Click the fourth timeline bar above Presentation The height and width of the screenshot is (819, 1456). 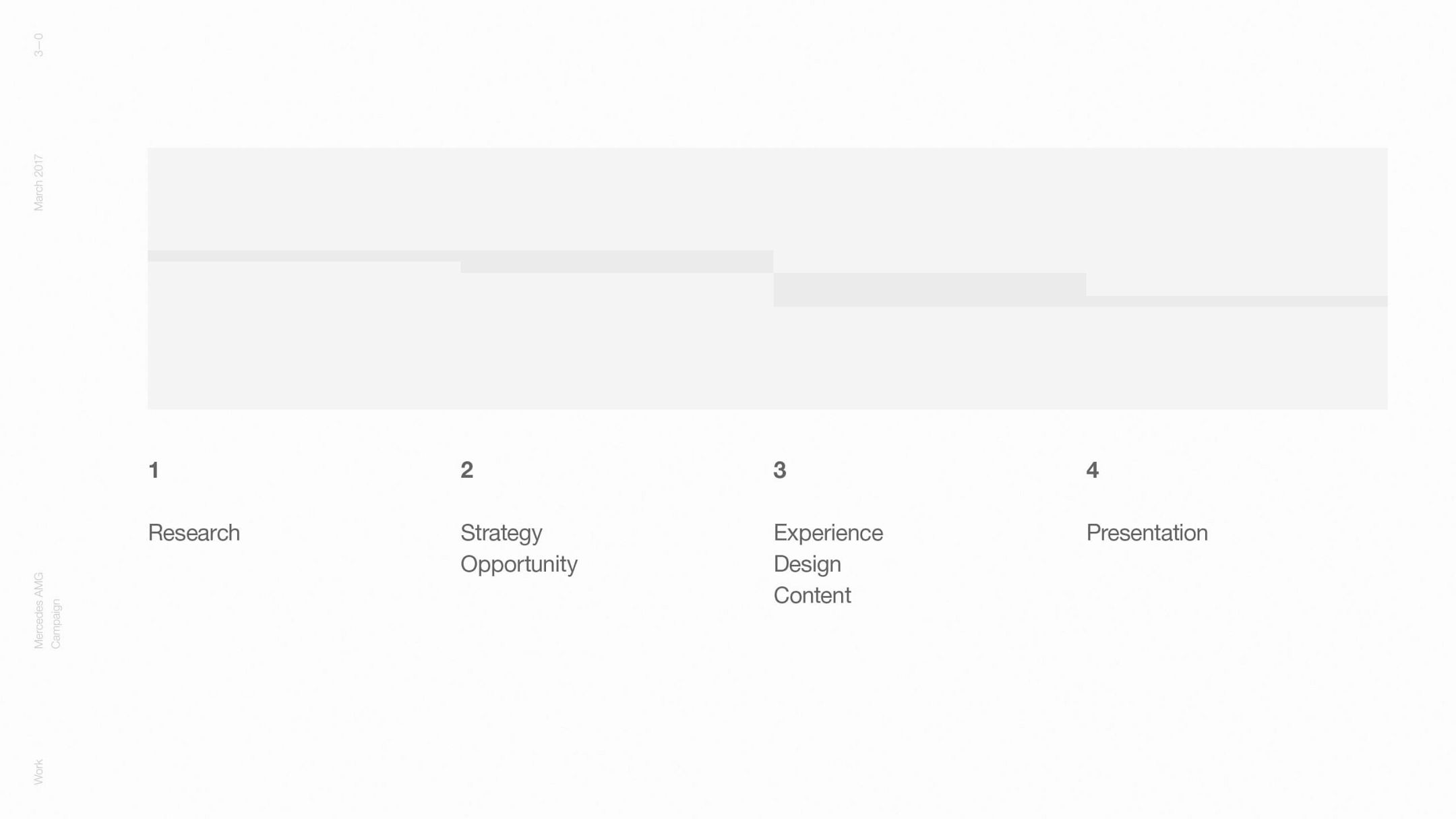click(1236, 301)
